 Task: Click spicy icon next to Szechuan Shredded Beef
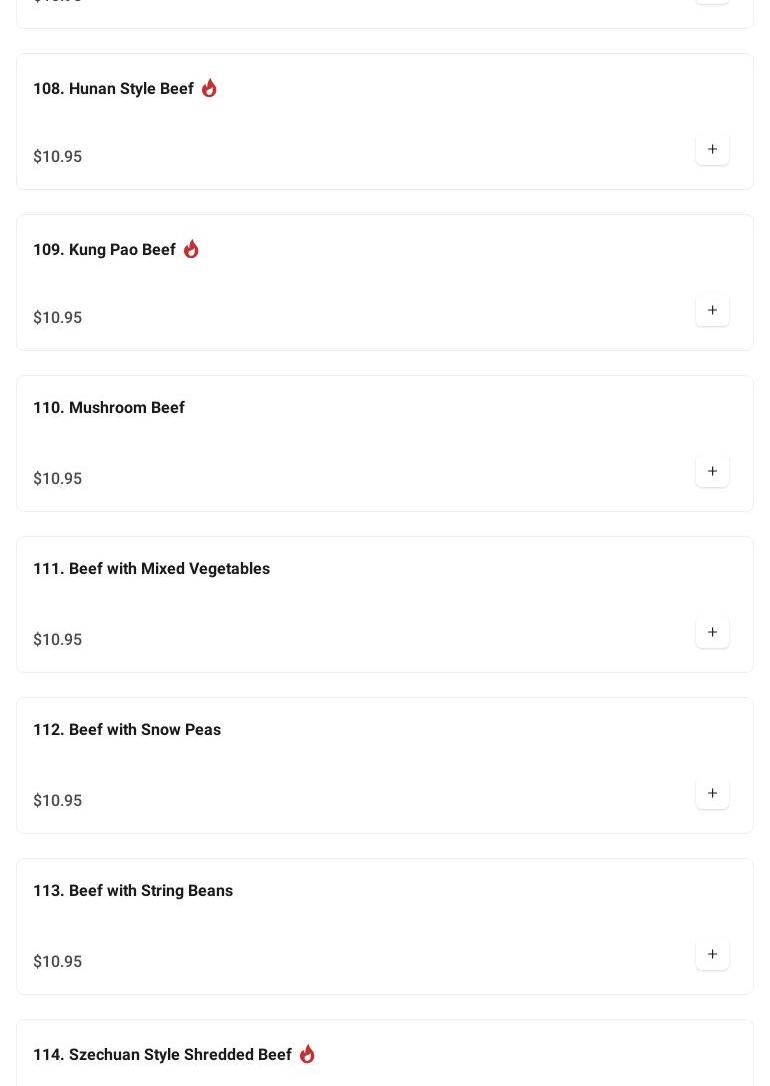[x=307, y=1054]
